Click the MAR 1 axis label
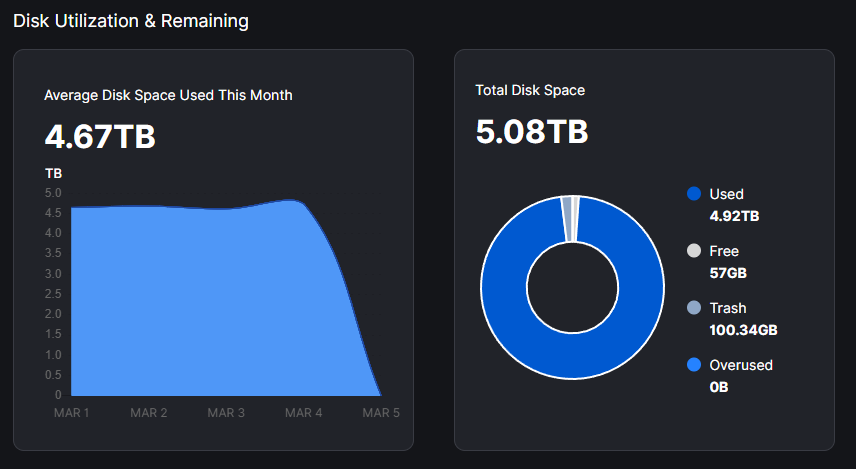856x469 pixels. point(71,413)
